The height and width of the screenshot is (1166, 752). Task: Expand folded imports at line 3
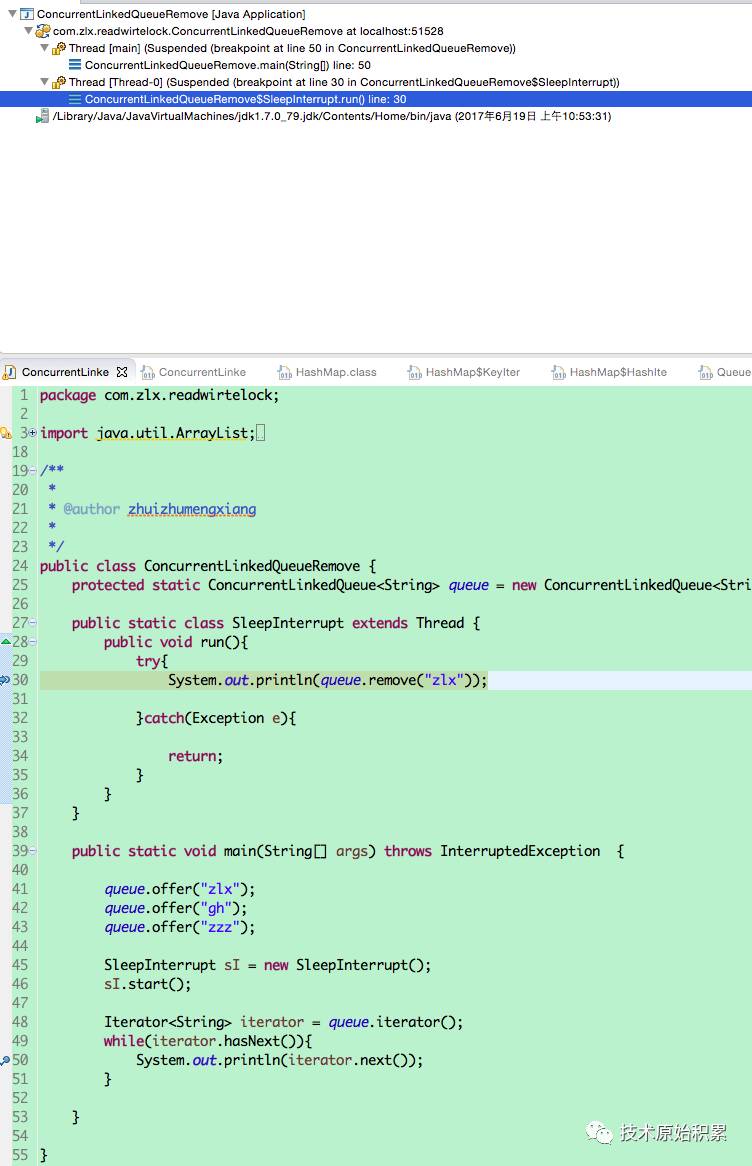[33, 433]
